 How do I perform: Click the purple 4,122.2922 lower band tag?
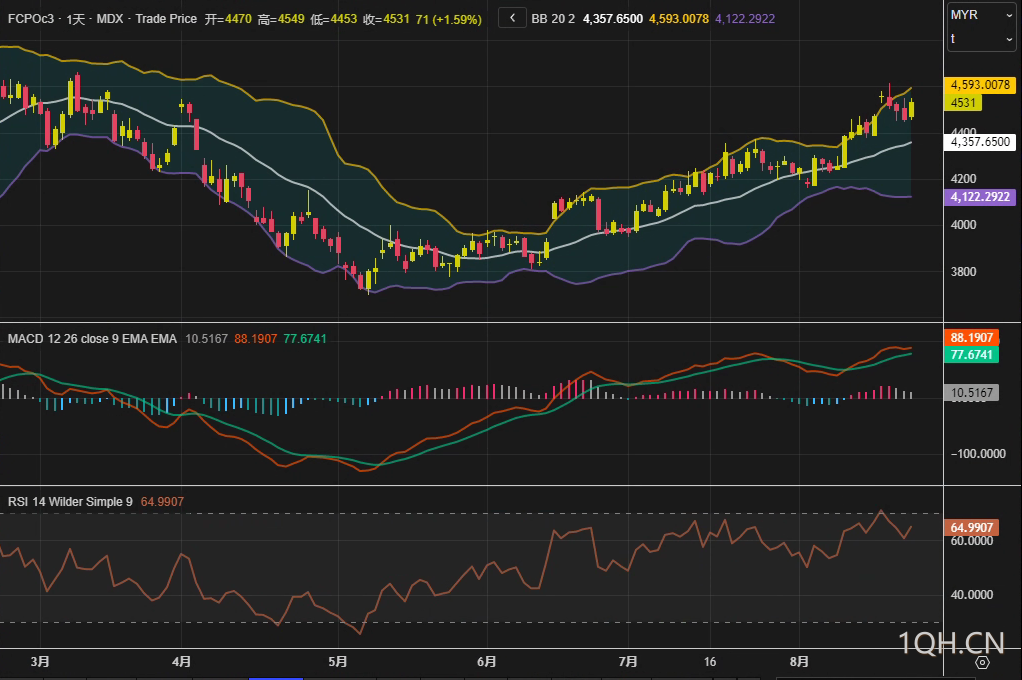[x=980, y=198]
